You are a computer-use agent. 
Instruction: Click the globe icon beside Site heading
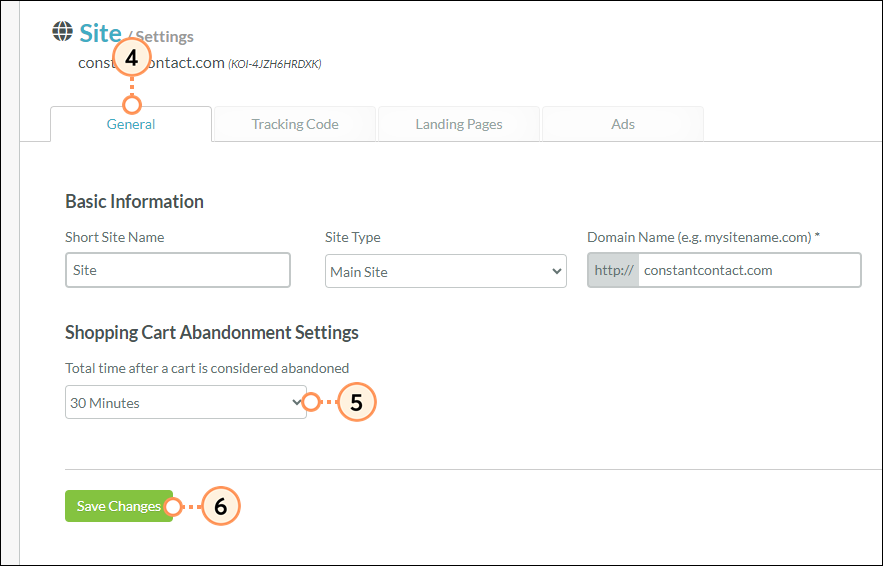point(63,32)
